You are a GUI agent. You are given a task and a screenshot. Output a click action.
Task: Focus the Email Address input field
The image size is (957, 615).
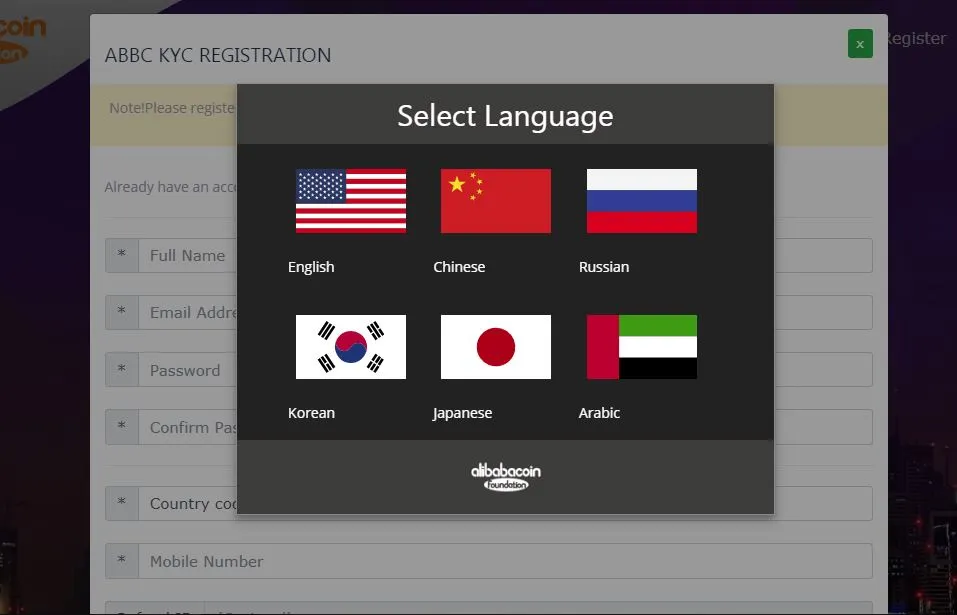click(x=505, y=312)
